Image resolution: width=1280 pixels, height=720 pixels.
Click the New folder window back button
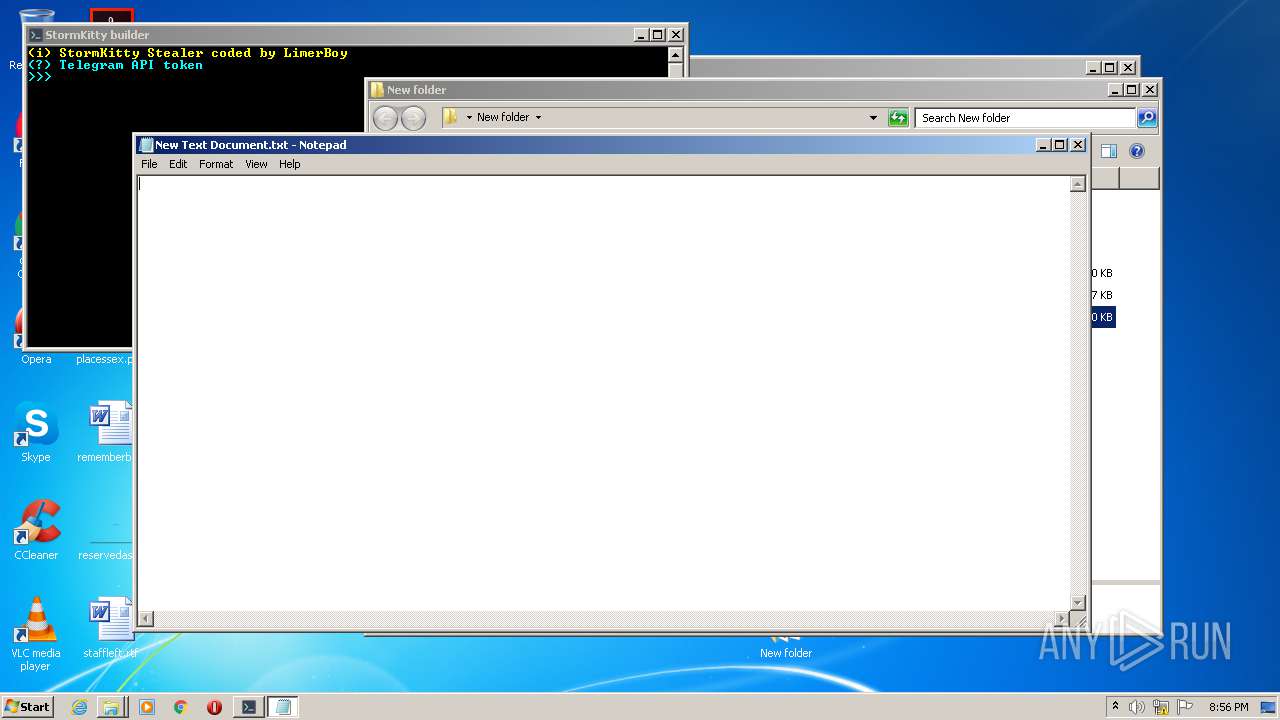385,118
